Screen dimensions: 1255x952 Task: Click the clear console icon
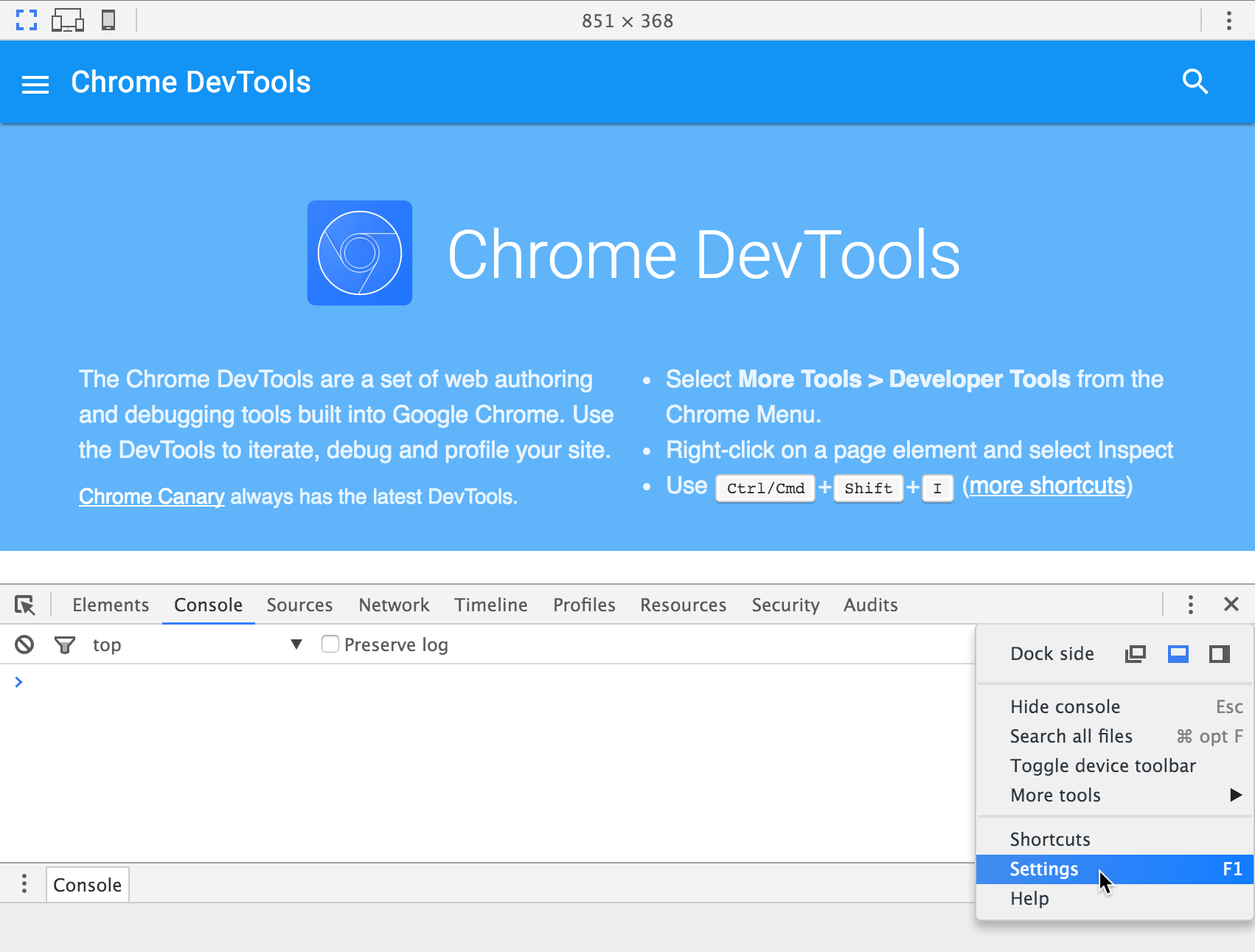(24, 644)
